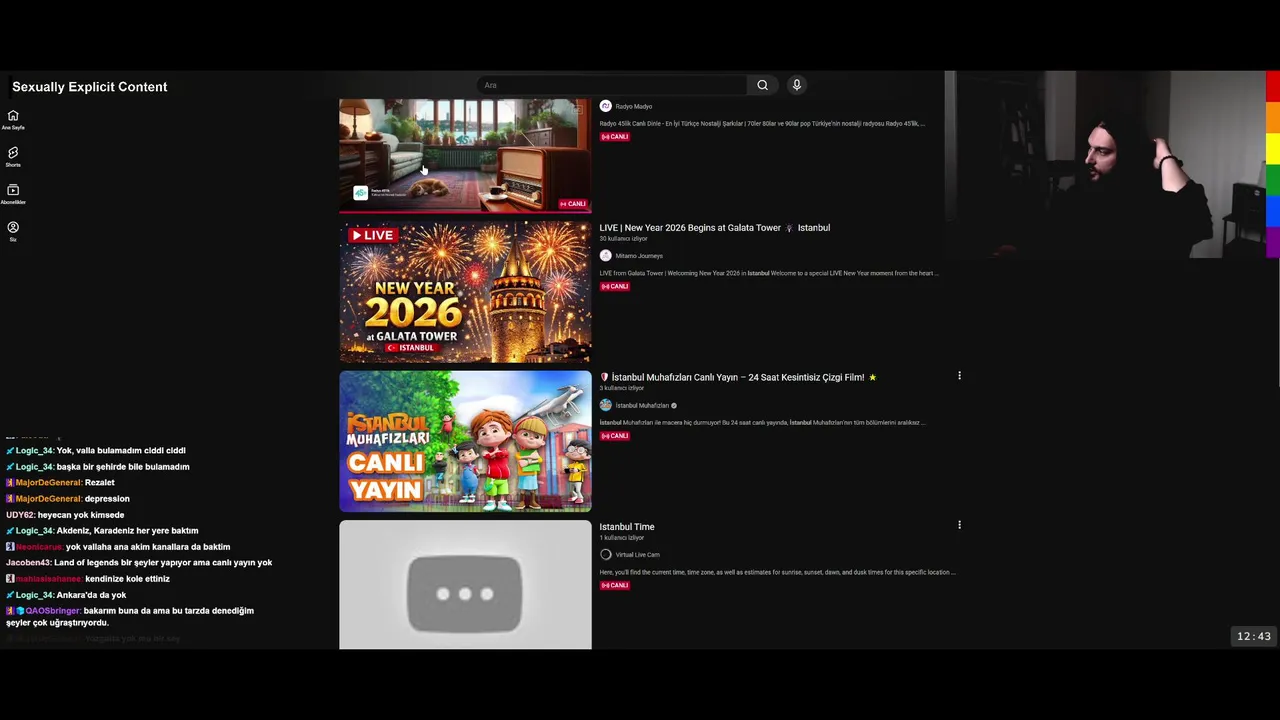Click the Radyo Madyo channel avatar
Screen dimensions: 1280x720
[x=605, y=106]
